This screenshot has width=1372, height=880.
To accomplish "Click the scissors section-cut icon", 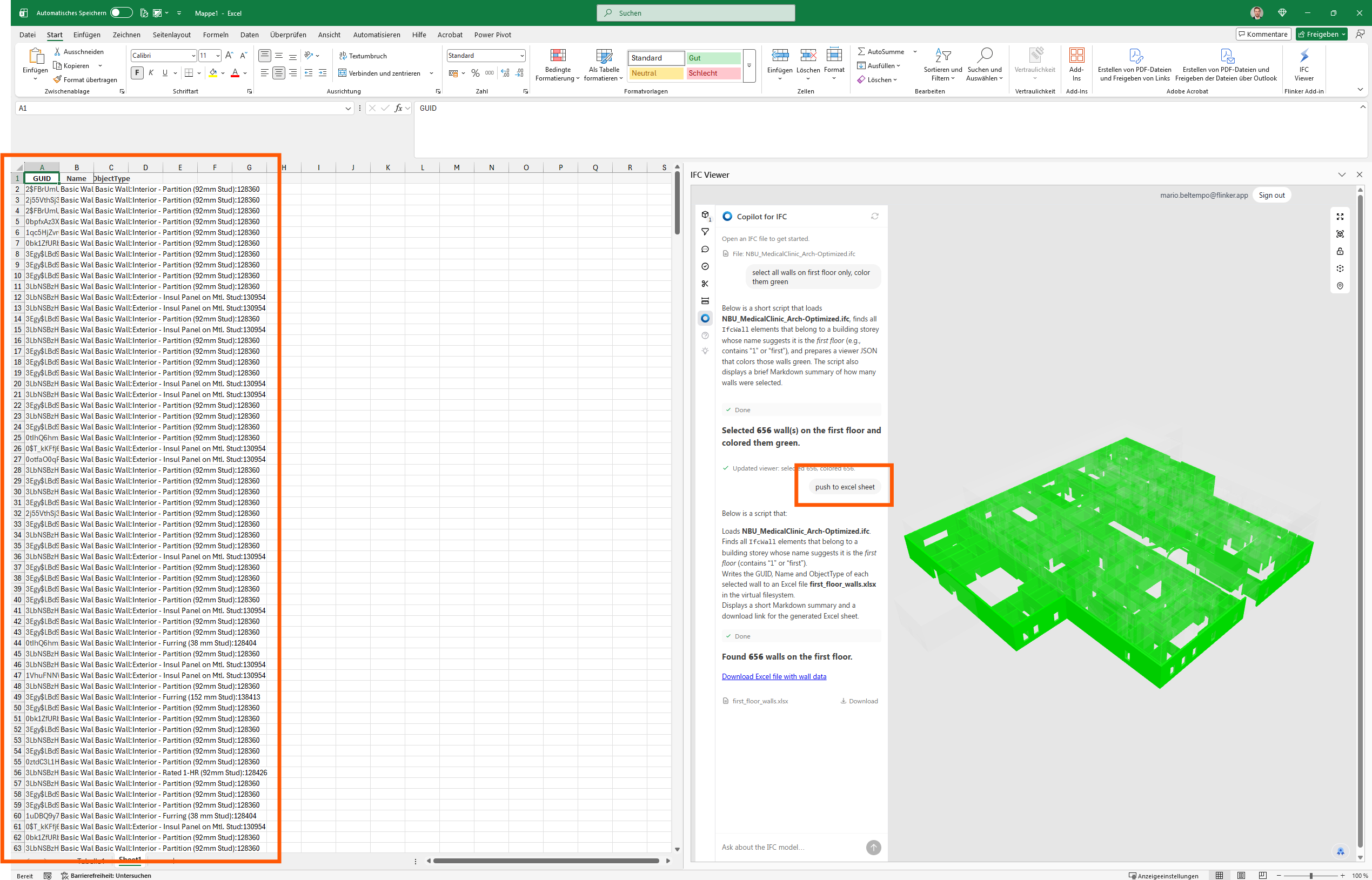I will pyautogui.click(x=705, y=284).
